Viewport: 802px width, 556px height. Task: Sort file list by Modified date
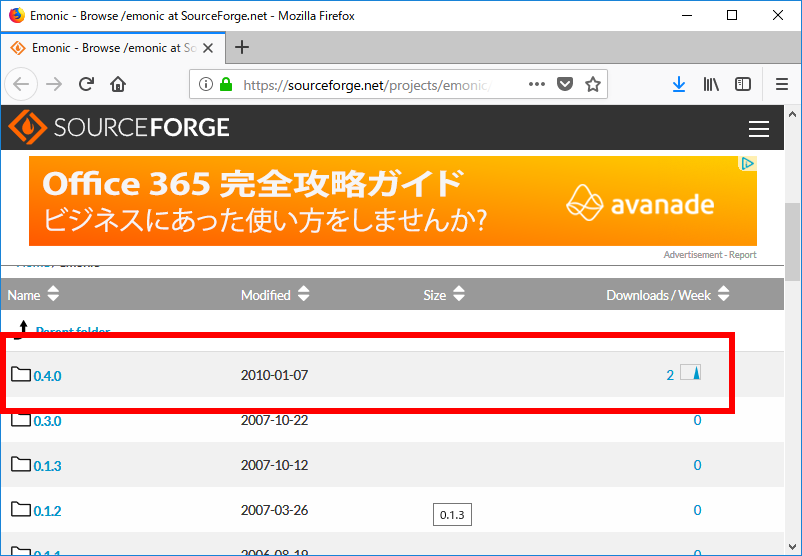(275, 295)
